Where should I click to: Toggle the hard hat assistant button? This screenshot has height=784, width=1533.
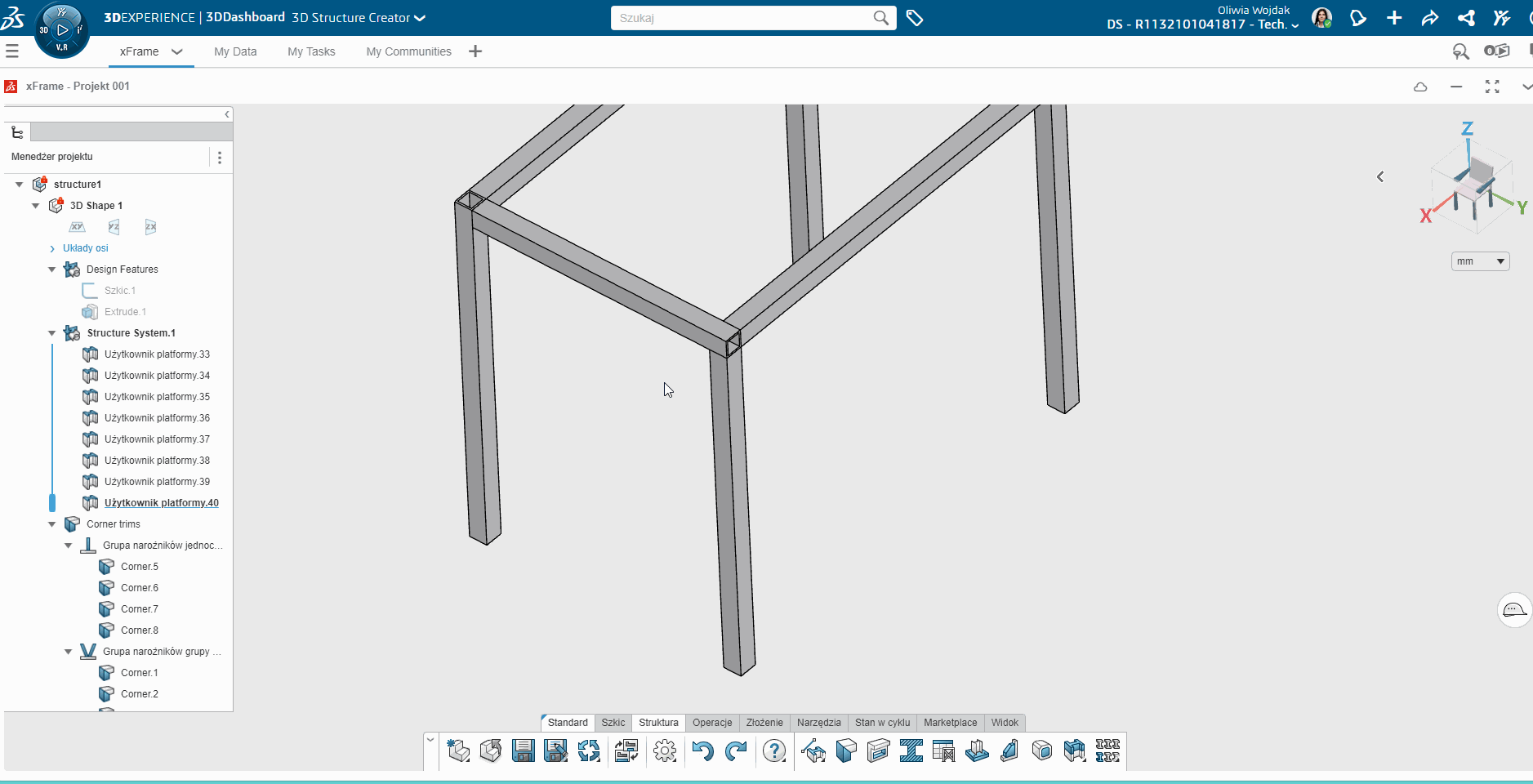click(x=1513, y=610)
